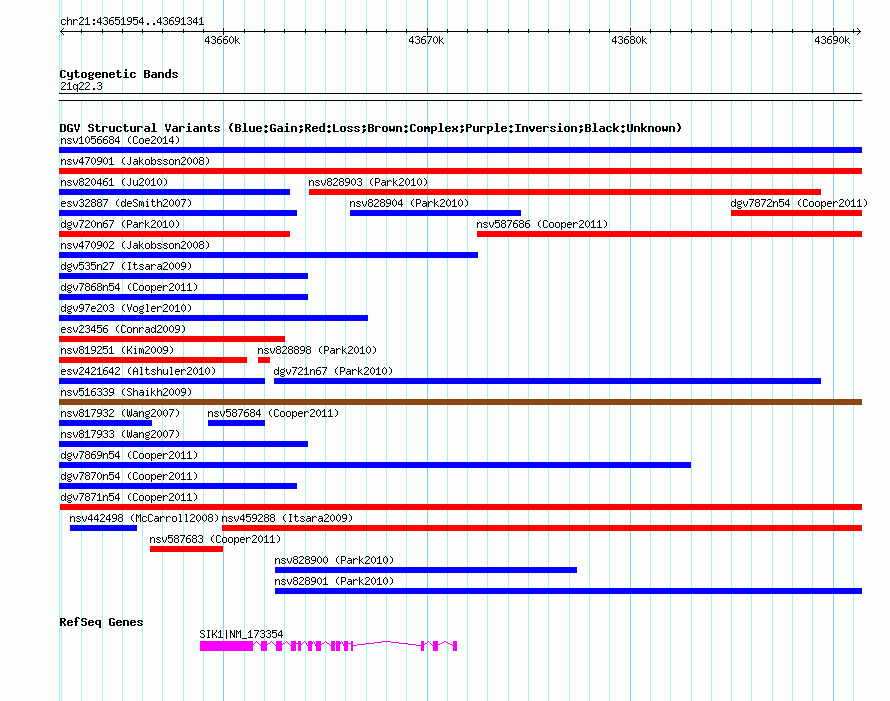The width and height of the screenshot is (890, 701).
Task: Click dgv7872n54 (Cooper2011) label
Action: [x=799, y=203]
